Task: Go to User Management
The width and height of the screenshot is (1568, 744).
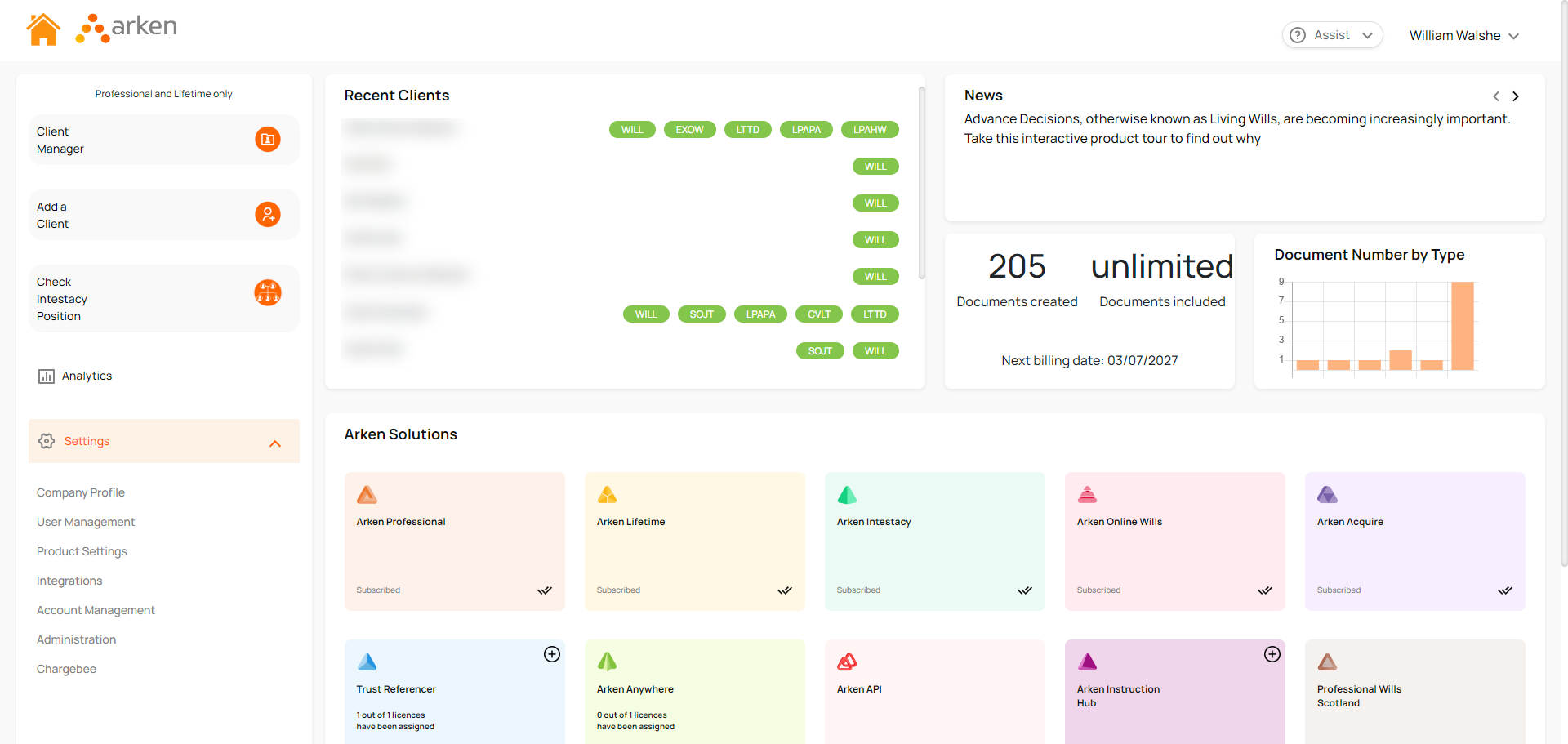Action: pos(86,522)
